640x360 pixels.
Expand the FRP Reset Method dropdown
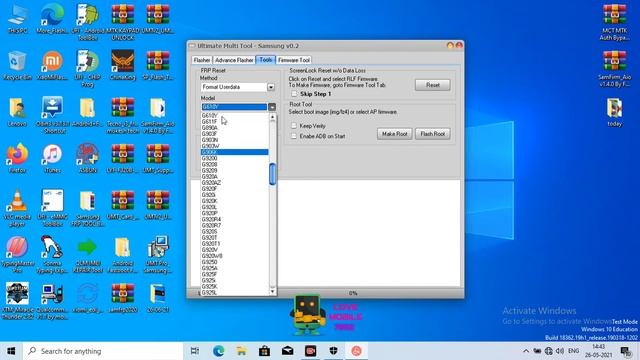(271, 87)
